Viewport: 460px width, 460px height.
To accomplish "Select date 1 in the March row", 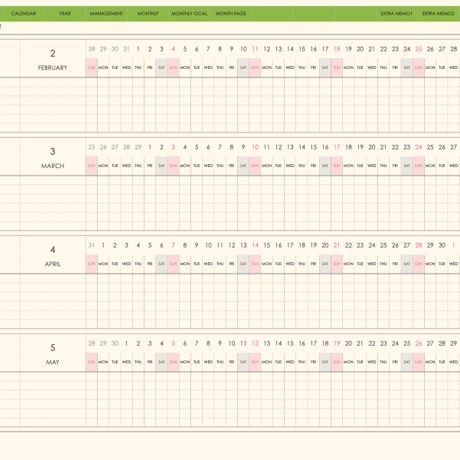I will point(150,147).
